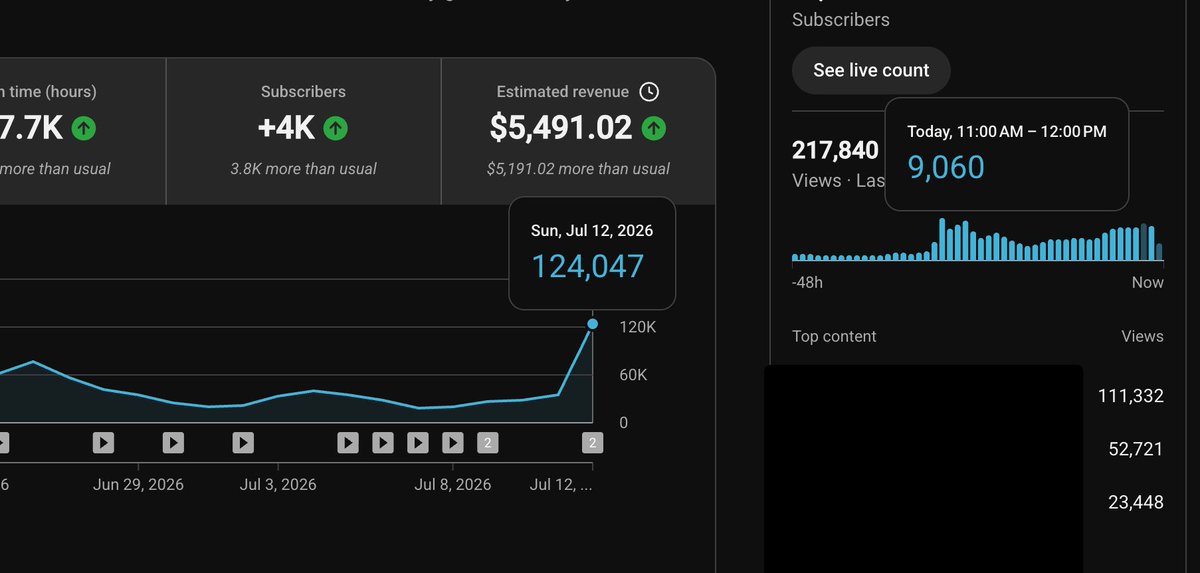This screenshot has height=573, width=1200.
Task: Click the video marker just after the Jun 29, 2026 tick
Action: tap(173, 442)
